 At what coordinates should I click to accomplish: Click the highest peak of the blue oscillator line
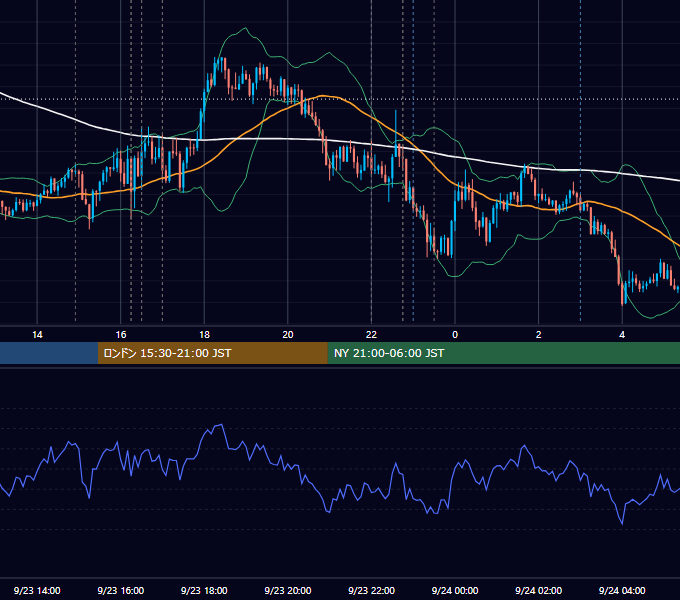coord(222,425)
